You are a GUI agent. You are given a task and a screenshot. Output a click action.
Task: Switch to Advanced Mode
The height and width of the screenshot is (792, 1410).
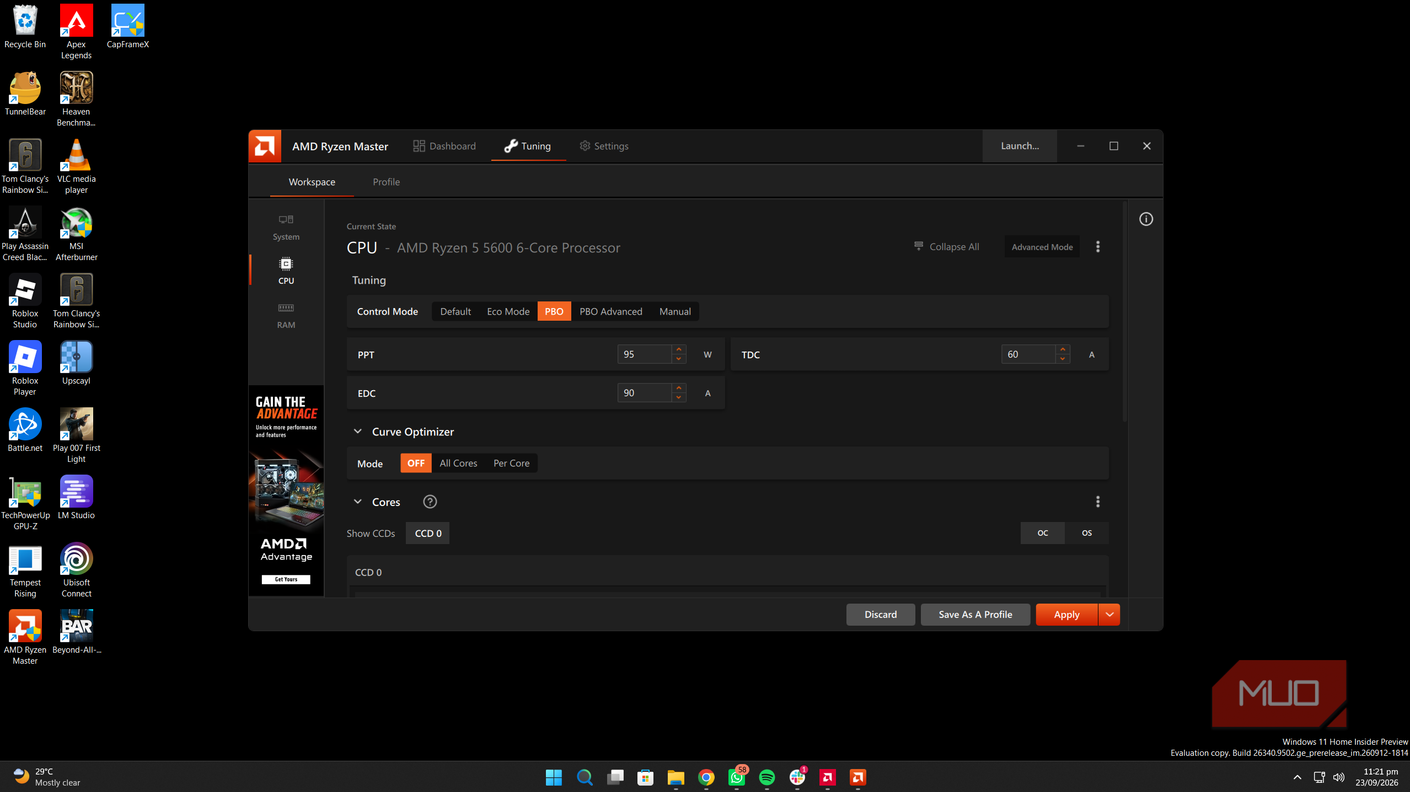(1042, 247)
